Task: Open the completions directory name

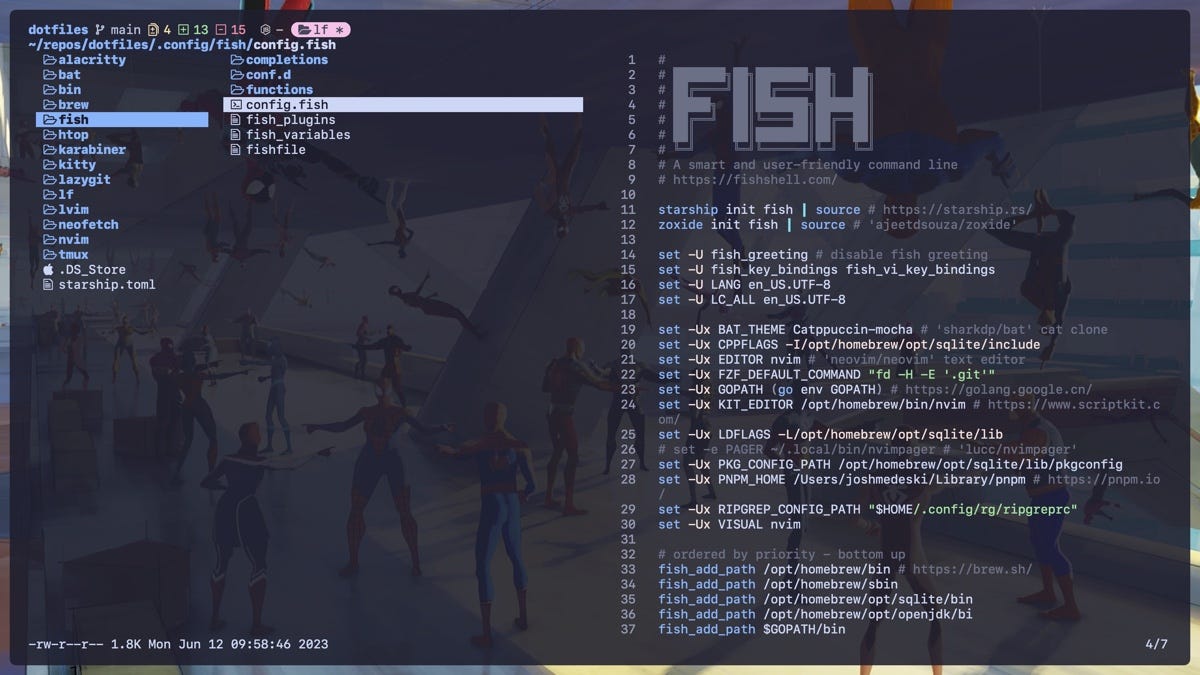Action: (287, 60)
